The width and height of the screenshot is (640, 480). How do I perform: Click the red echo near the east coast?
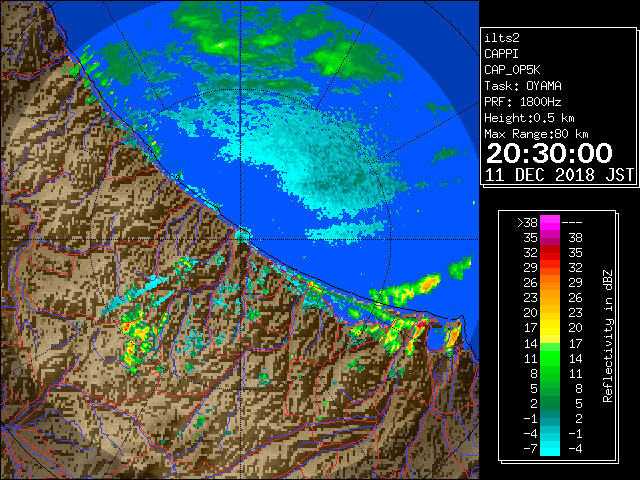[x=420, y=325]
